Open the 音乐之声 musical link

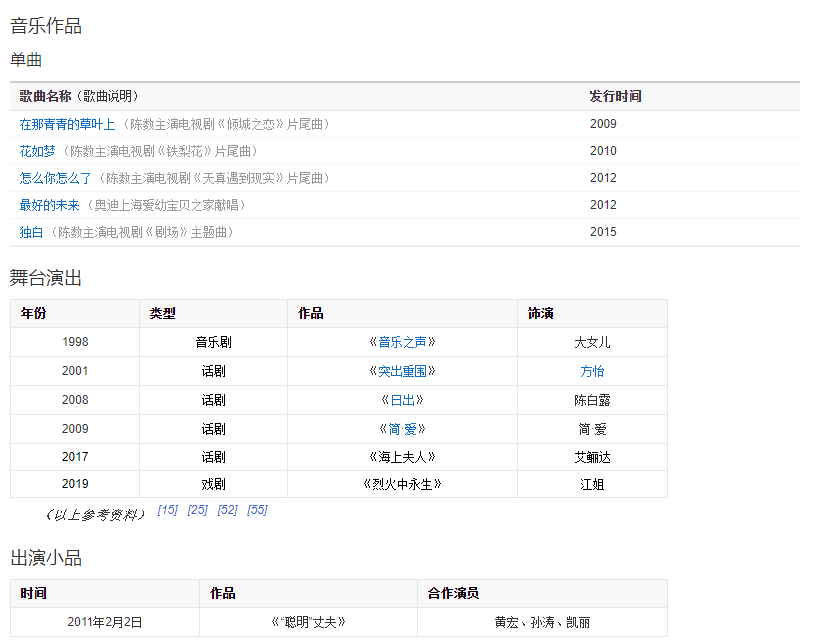coord(402,342)
